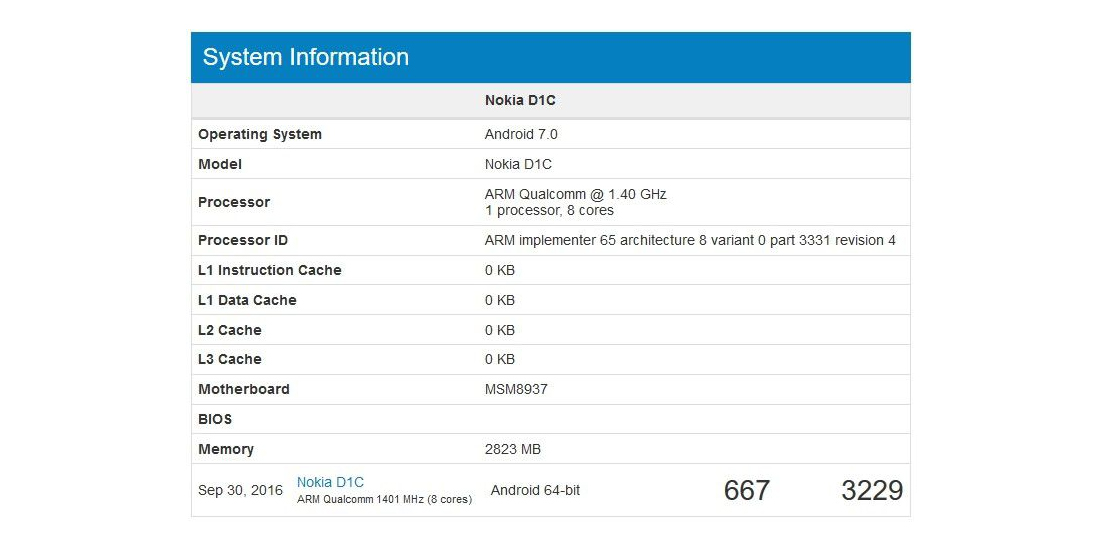Select the Processor ID label

[x=243, y=240]
